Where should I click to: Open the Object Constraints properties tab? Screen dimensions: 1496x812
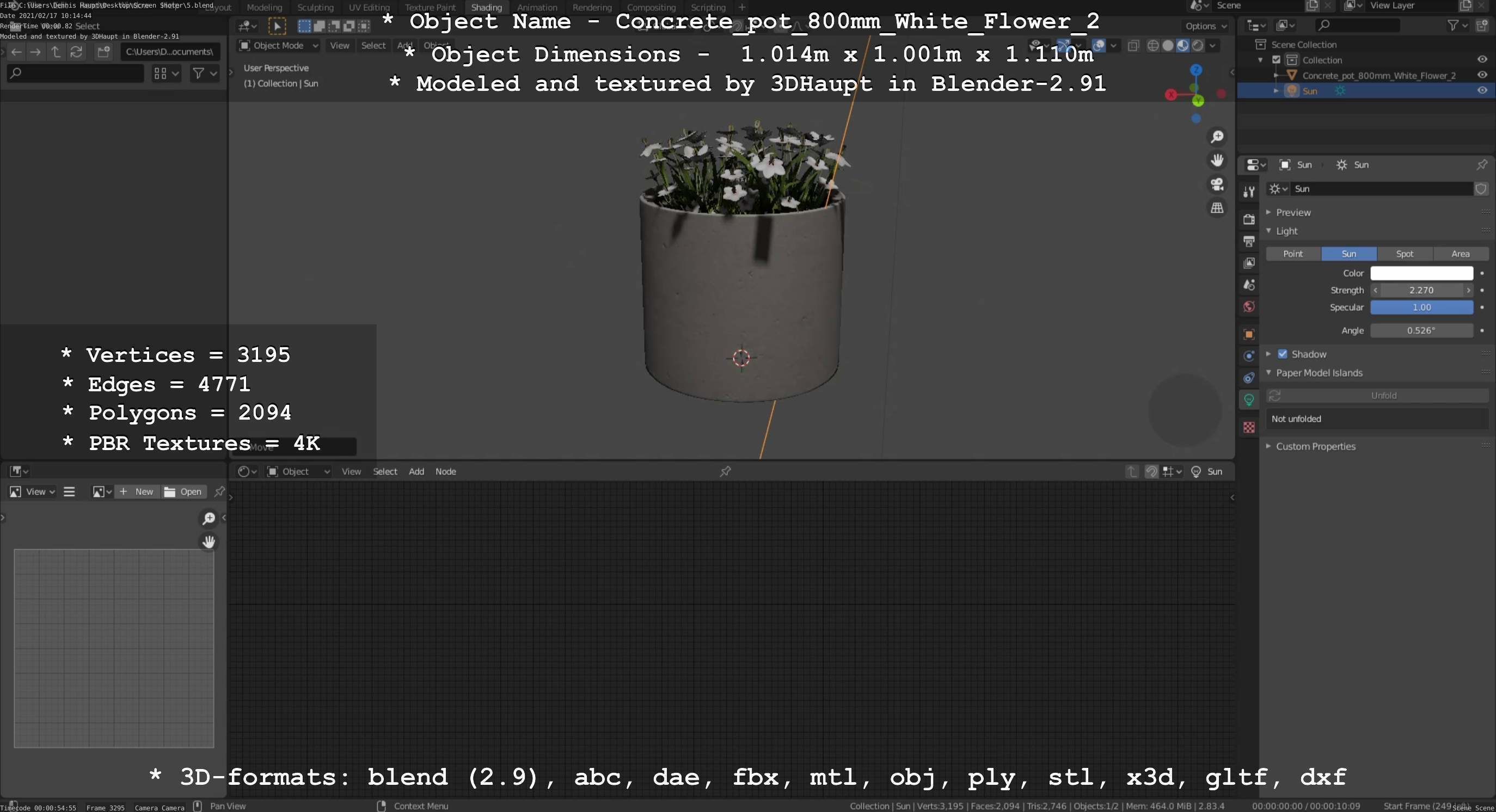1249,378
